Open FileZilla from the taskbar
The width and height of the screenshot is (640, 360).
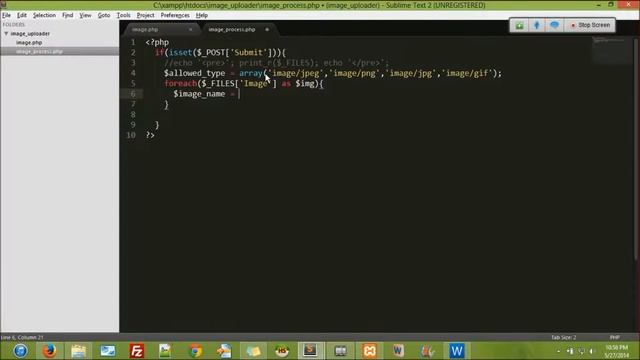[x=137, y=351]
